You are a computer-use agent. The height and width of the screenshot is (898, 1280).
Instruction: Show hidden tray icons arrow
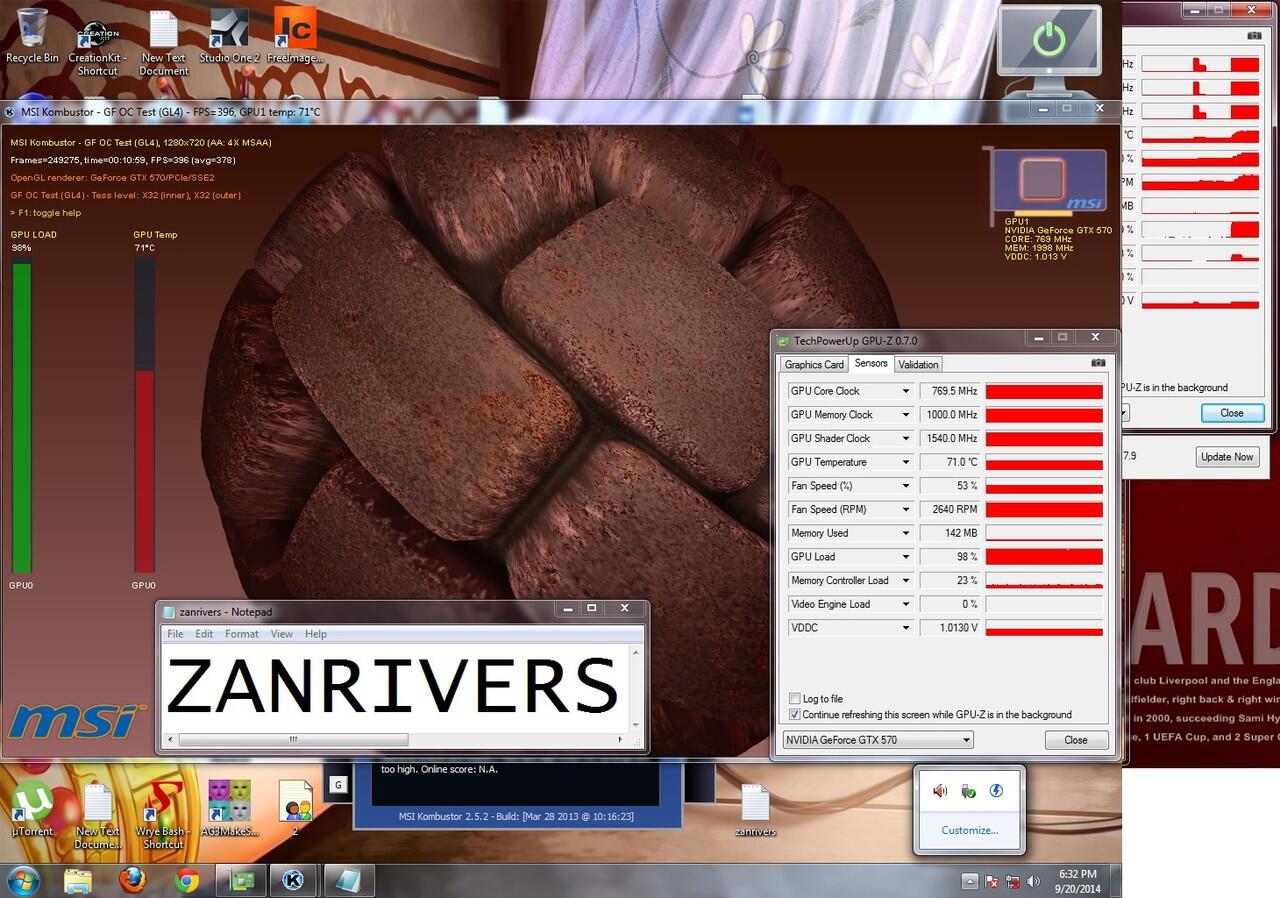tap(969, 881)
